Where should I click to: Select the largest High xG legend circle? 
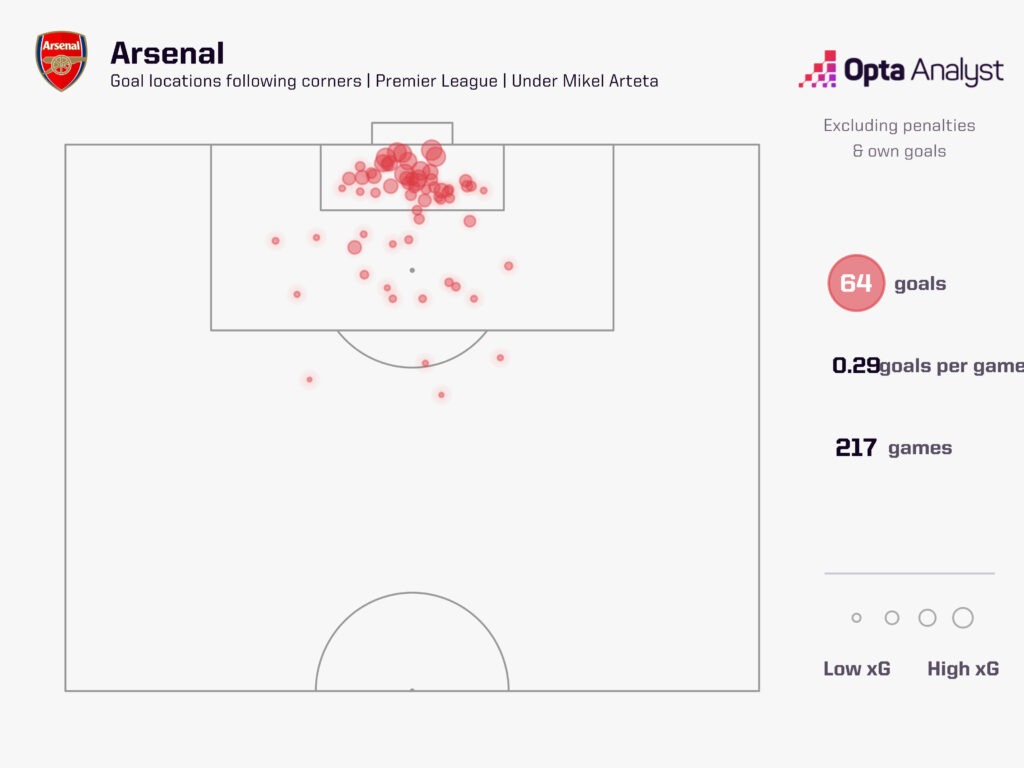tap(963, 618)
